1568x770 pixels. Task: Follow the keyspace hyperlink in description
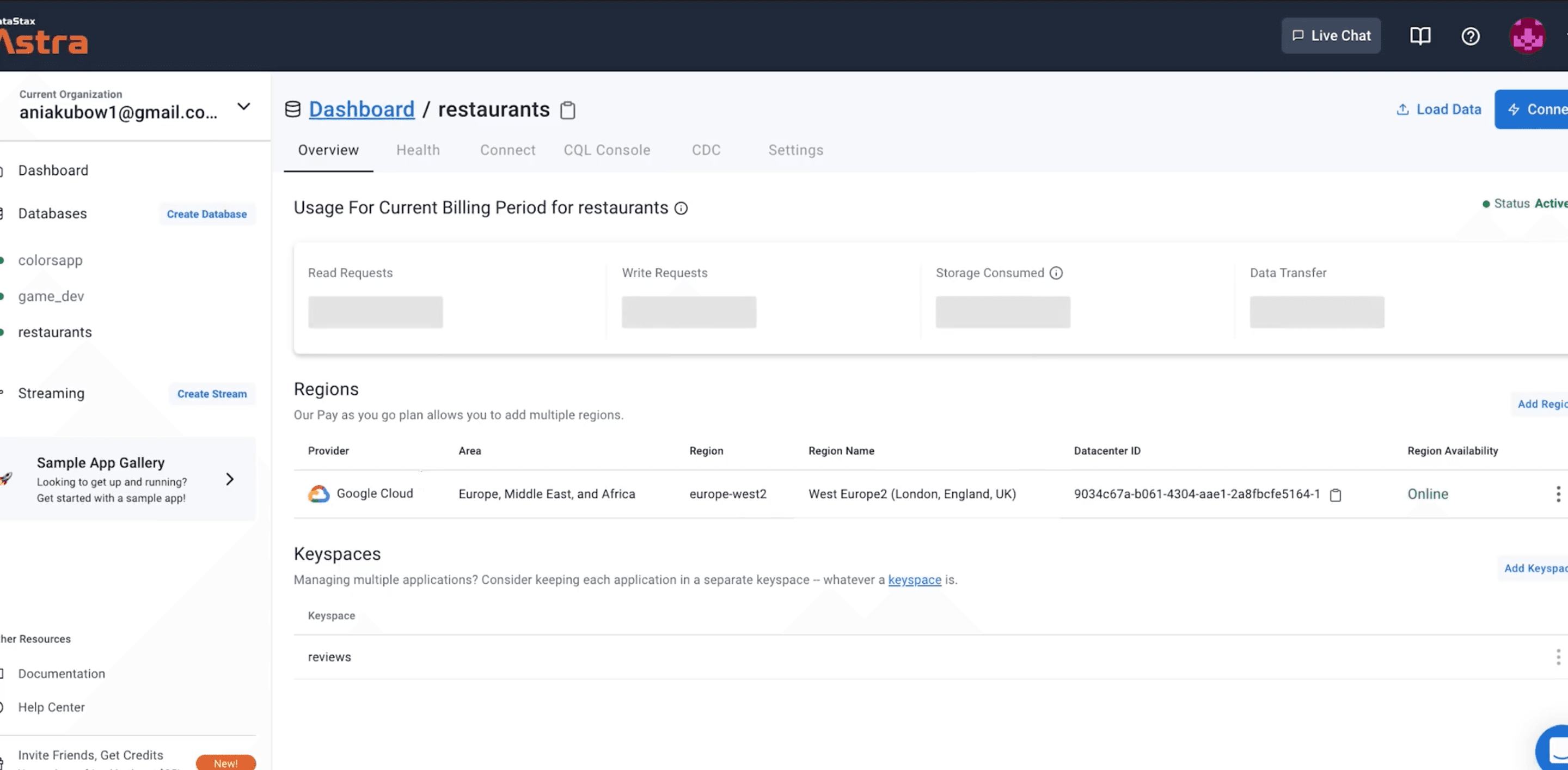(x=914, y=580)
